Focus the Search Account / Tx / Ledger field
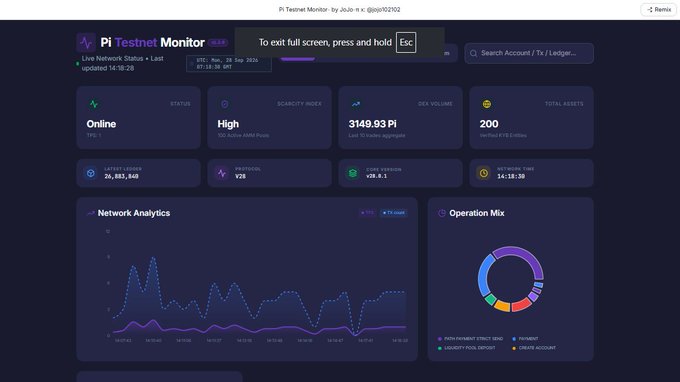The height and width of the screenshot is (382, 680). coord(529,53)
